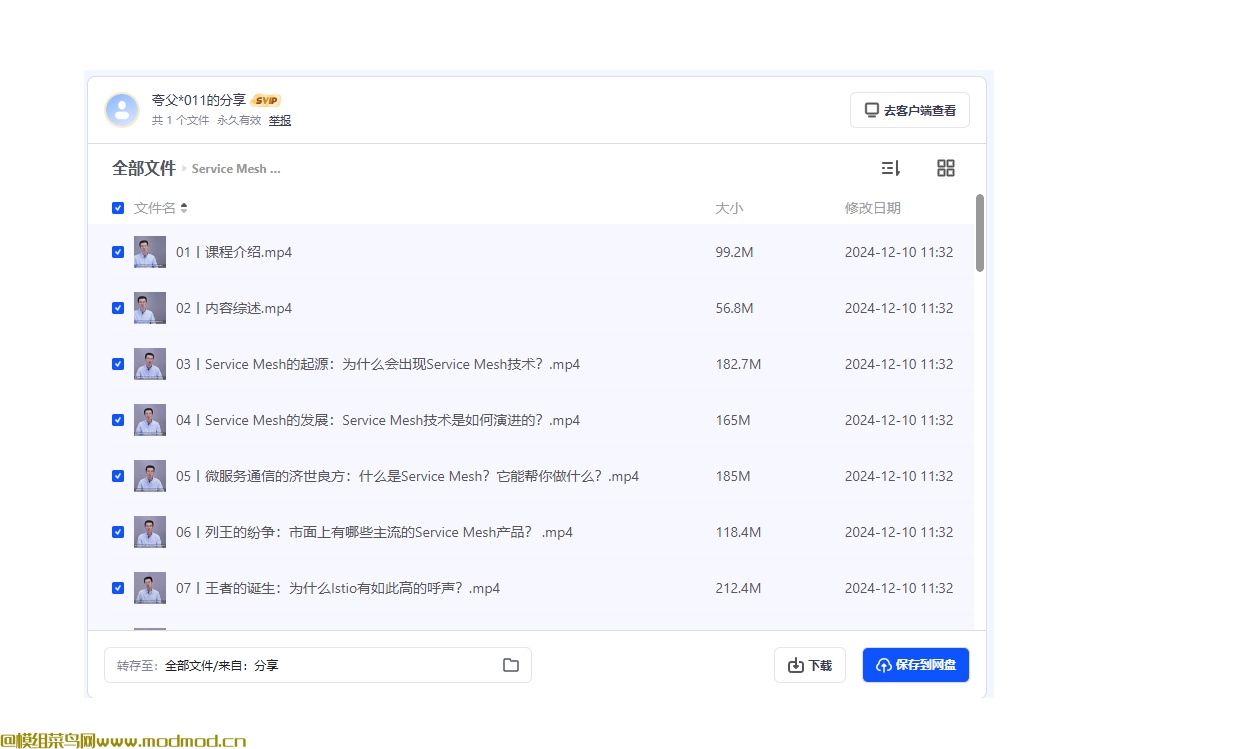The height and width of the screenshot is (749, 1246).
Task: Open thumbnail of 03 Service Mesh的起源
Action: [x=150, y=364]
